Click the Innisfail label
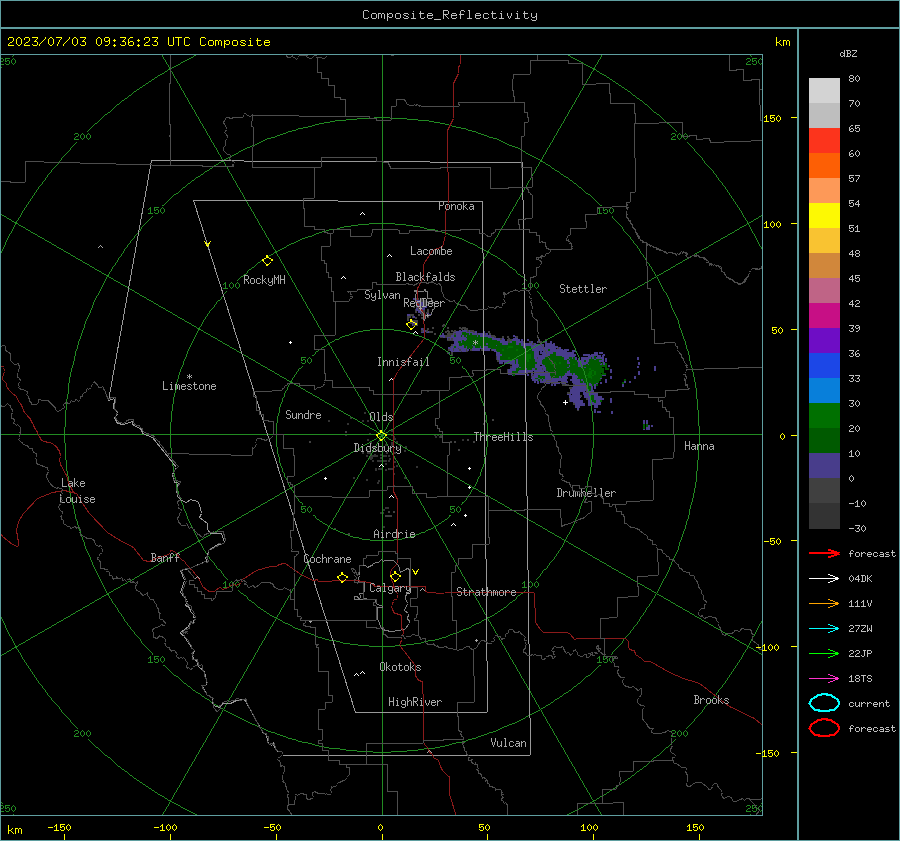 coord(403,362)
